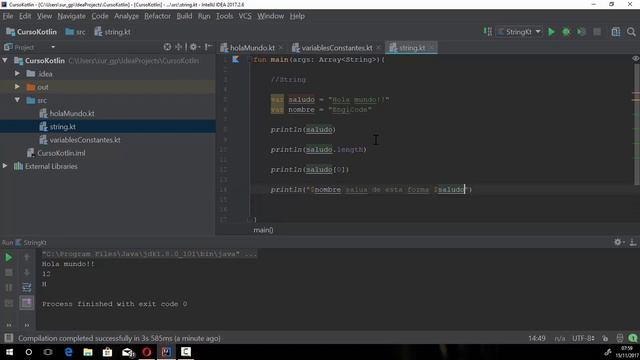640x360 pixels.
Task: Click the IntelliJ IDEA taskbar icon
Action: coord(166,352)
